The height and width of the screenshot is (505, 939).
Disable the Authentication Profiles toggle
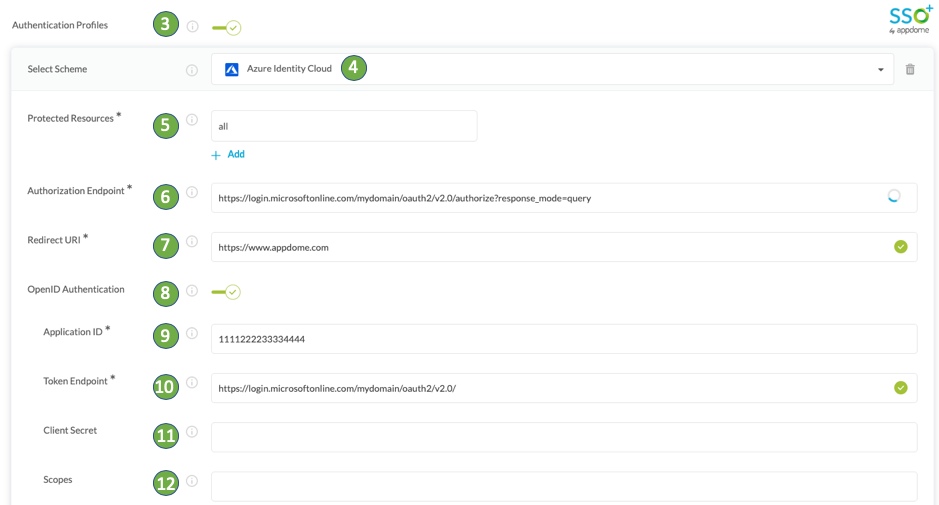click(227, 28)
